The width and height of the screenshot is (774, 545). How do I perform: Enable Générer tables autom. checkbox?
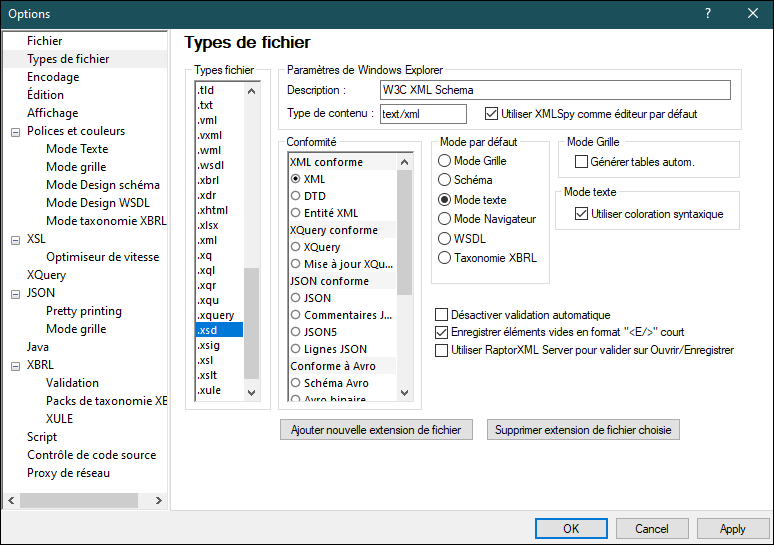[x=581, y=162]
